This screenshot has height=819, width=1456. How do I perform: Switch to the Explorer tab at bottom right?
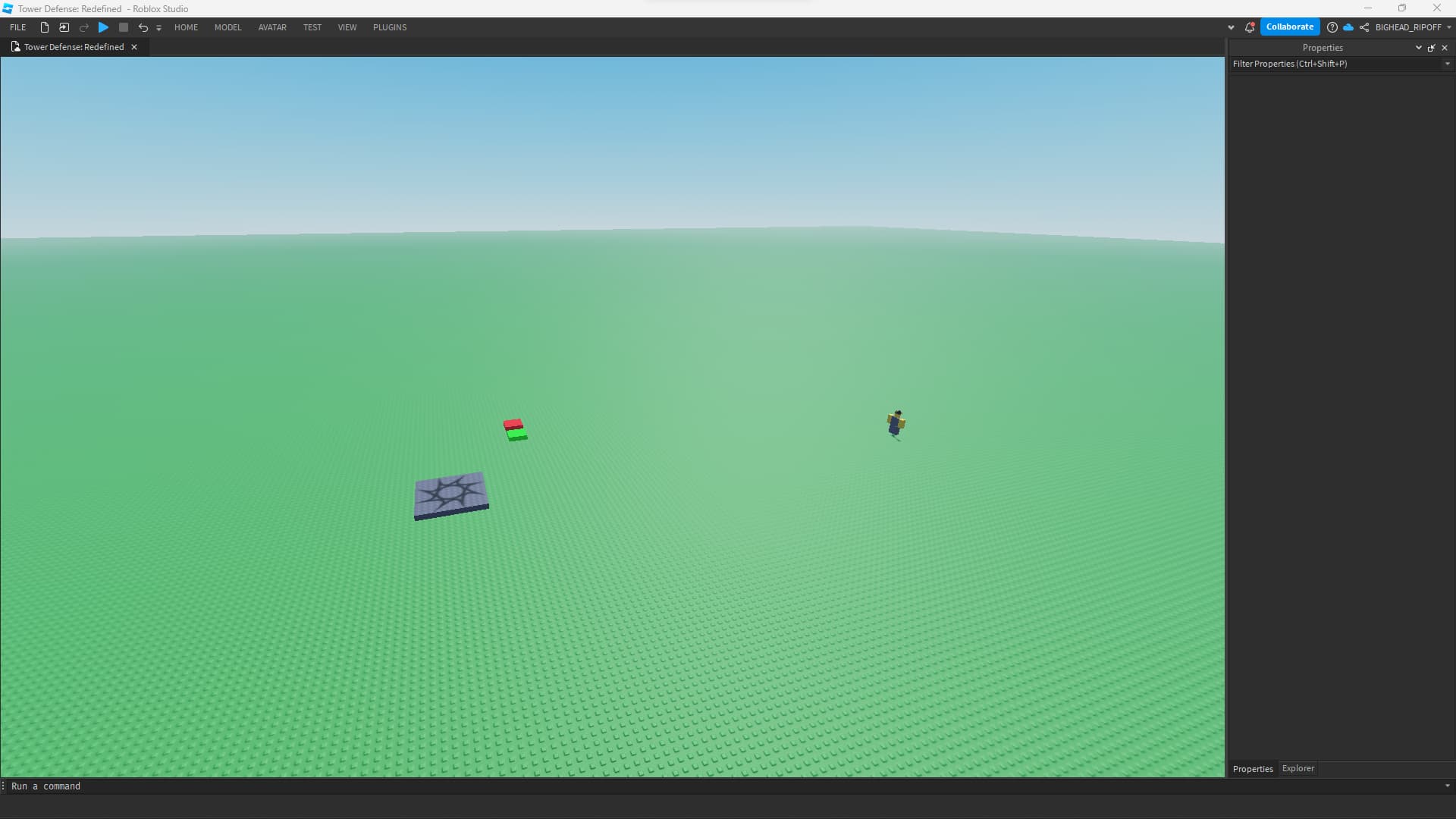click(x=1297, y=768)
